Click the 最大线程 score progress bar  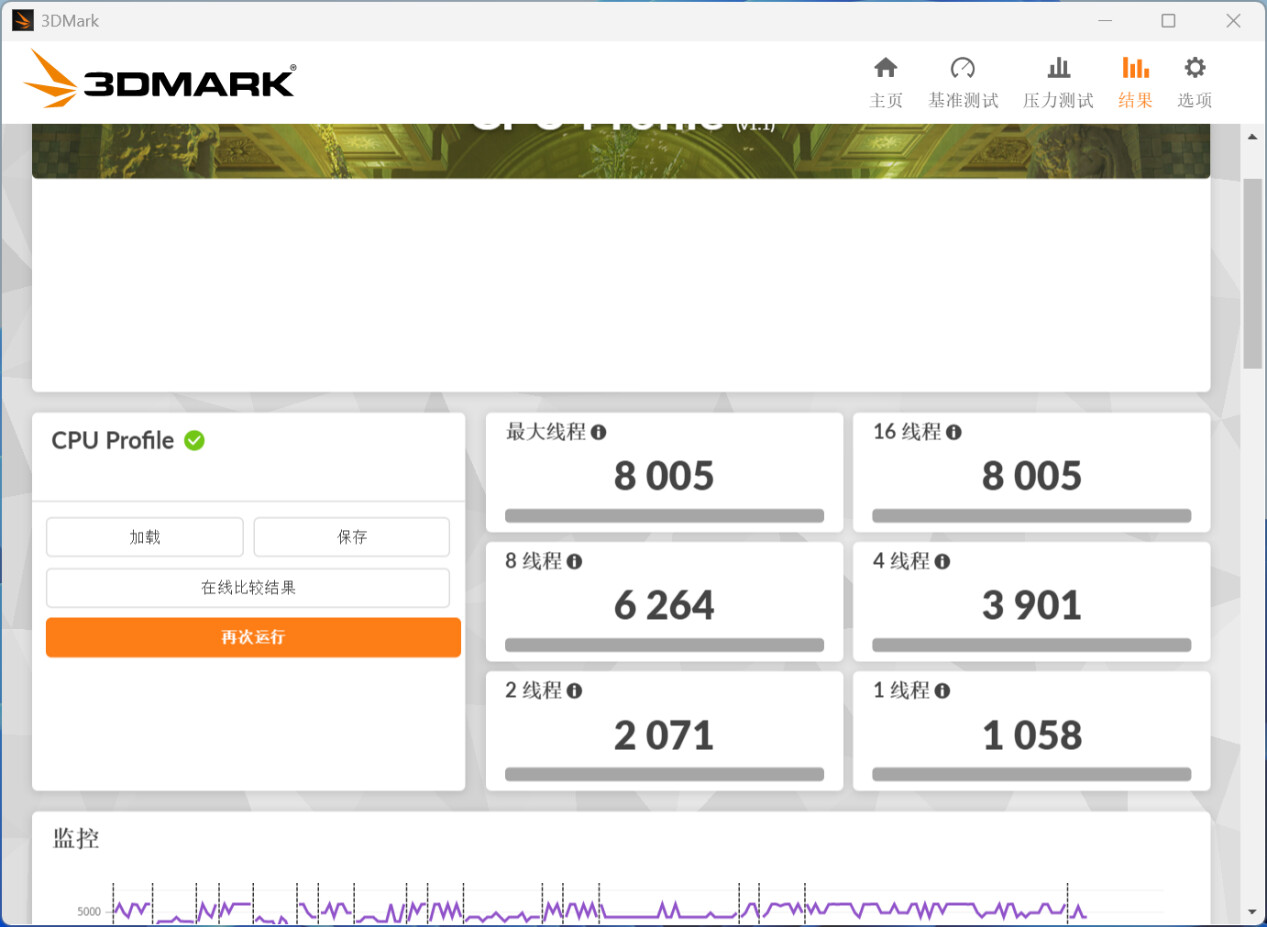click(x=664, y=516)
